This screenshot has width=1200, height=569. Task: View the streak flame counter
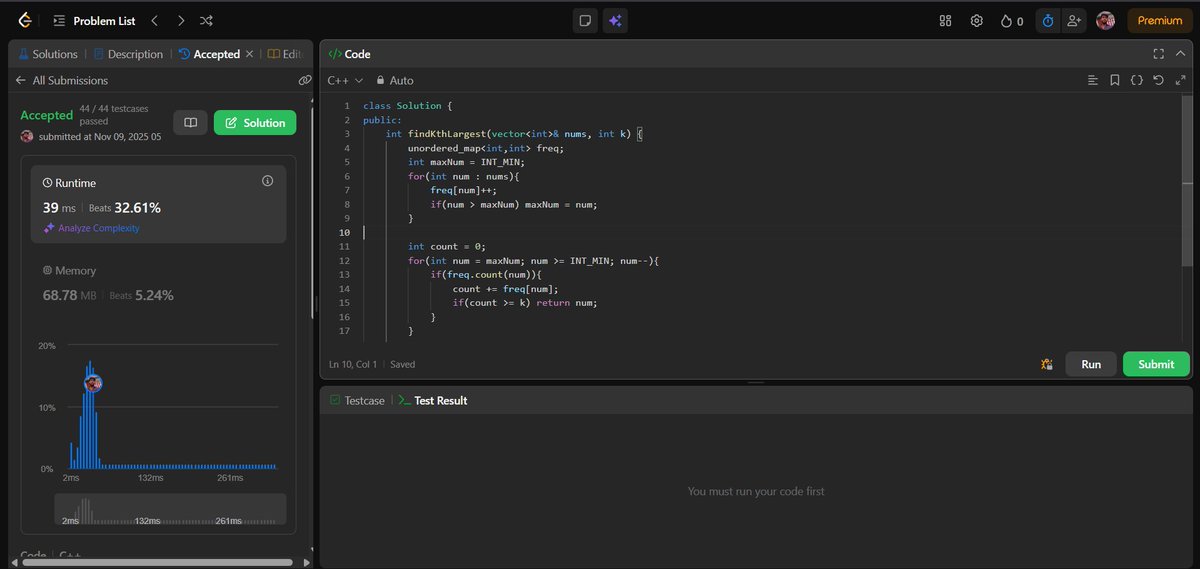point(1012,20)
